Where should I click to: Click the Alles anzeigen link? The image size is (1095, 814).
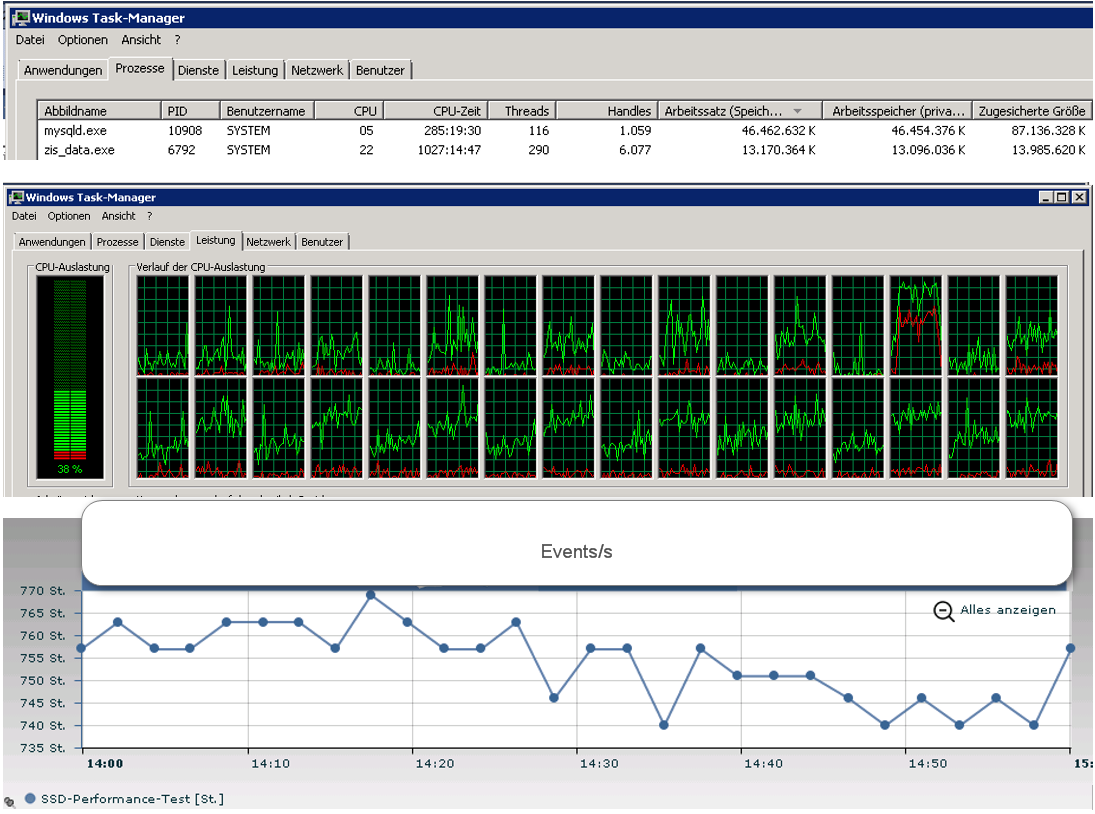(1007, 610)
